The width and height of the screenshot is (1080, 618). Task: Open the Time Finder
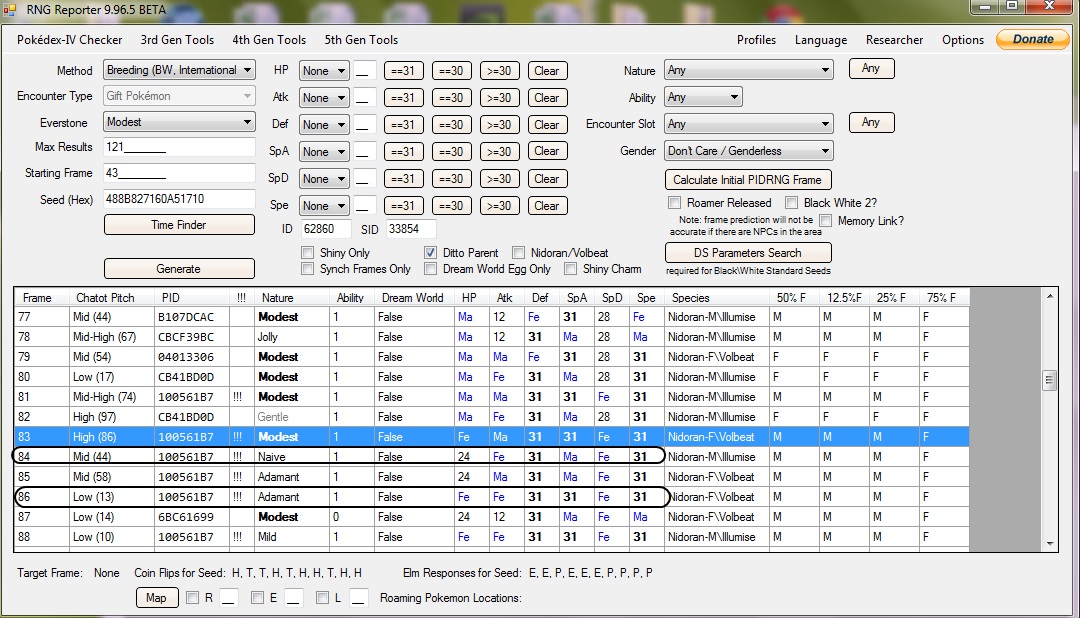tap(179, 225)
